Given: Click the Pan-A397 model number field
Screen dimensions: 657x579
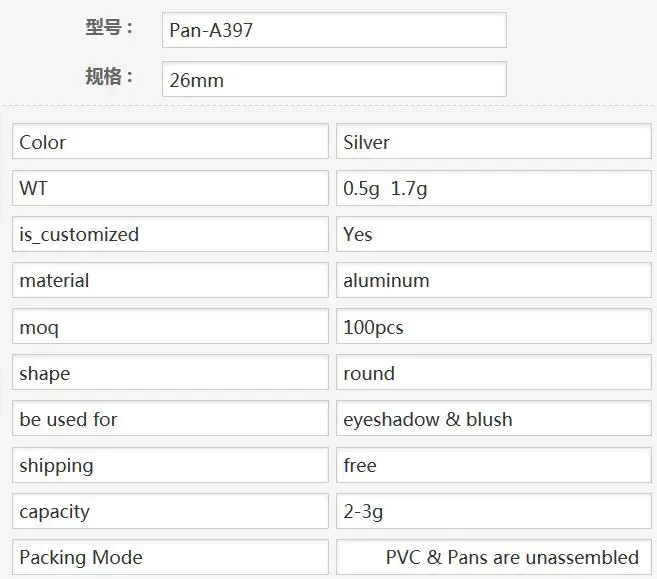Looking at the screenshot, I should point(334,30).
